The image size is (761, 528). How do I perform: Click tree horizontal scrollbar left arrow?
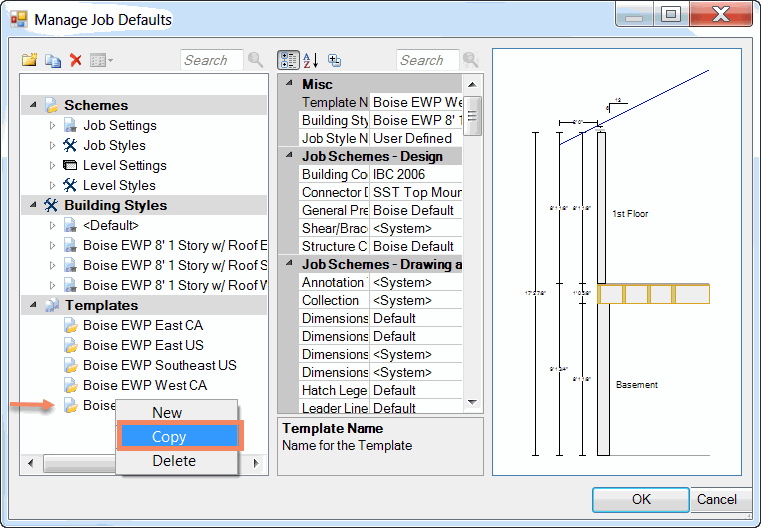[x=31, y=463]
